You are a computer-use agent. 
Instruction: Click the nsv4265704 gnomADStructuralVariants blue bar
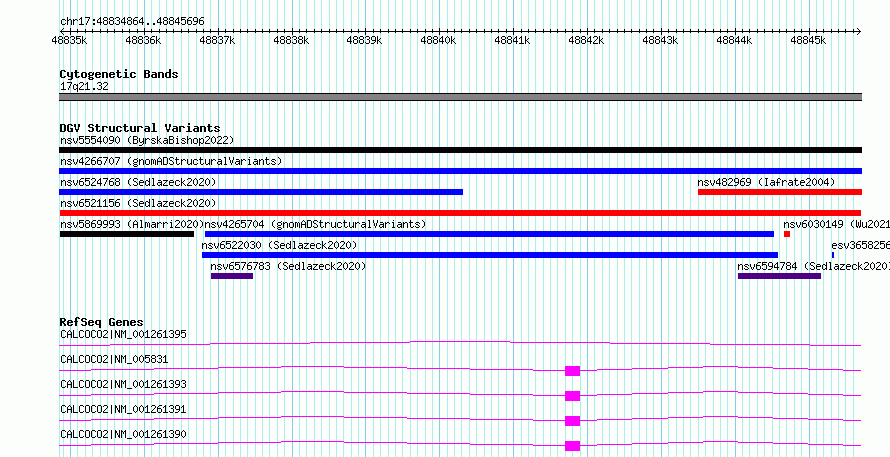(x=489, y=234)
